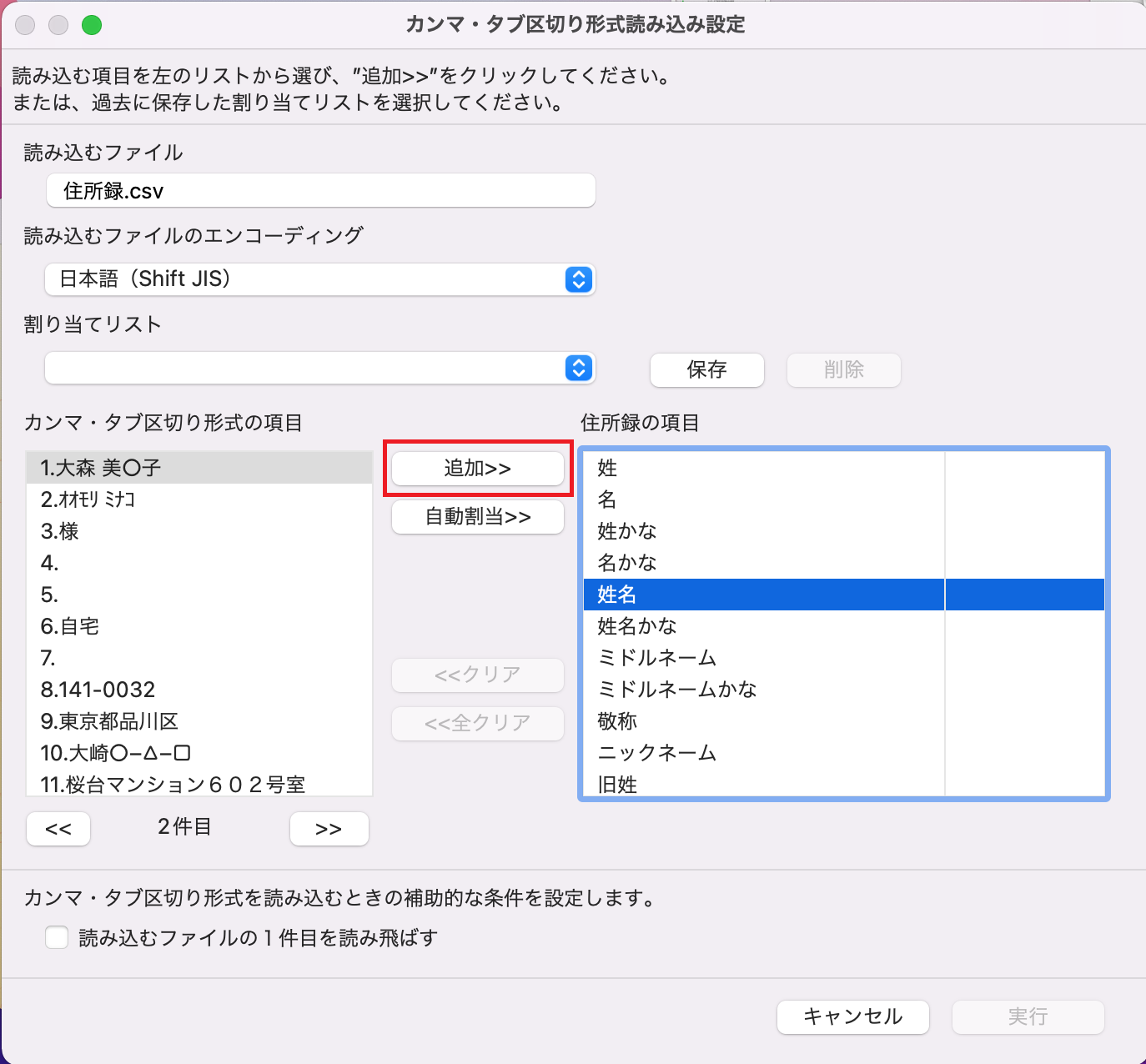This screenshot has width=1146, height=1064.
Task: Go to previous record with << button
Action: point(58,829)
